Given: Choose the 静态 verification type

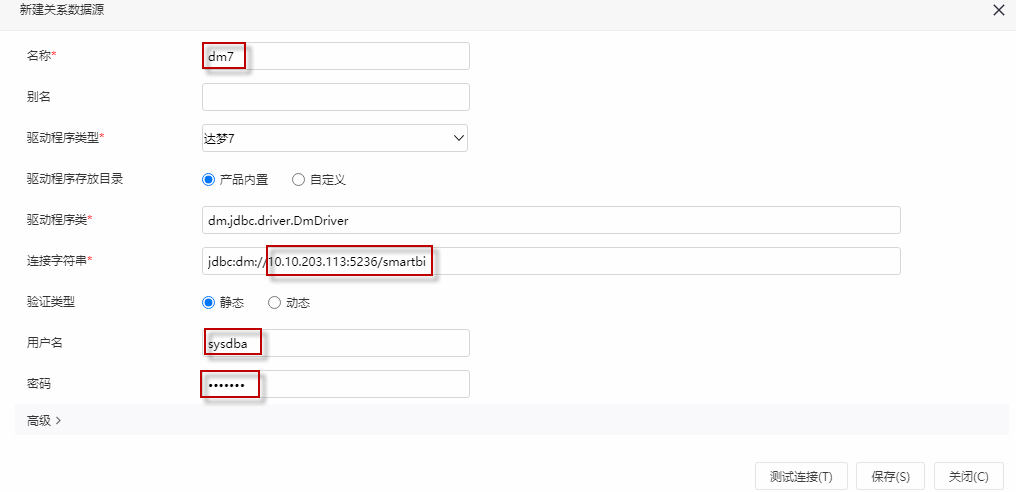Looking at the screenshot, I should pos(208,302).
